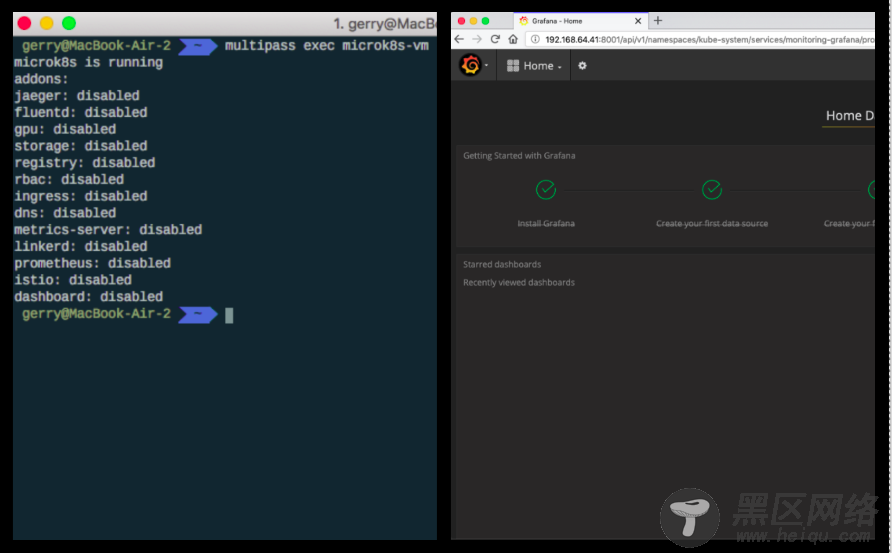
Task: Open the Grafana logo menu
Action: coord(472,65)
